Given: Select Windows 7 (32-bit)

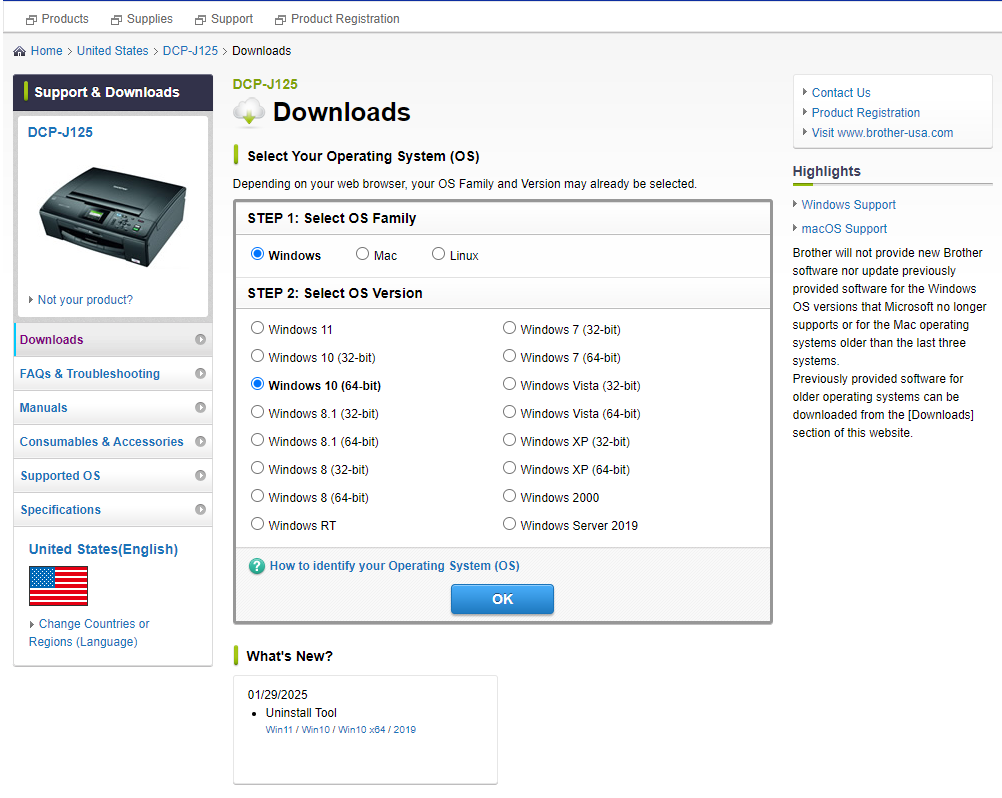Looking at the screenshot, I should [x=509, y=328].
